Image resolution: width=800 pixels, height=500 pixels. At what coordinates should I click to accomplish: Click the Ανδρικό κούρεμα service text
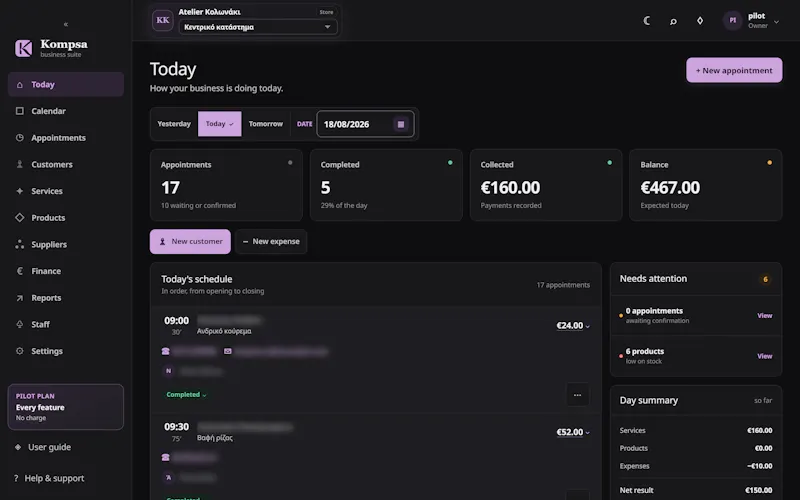[224, 331]
